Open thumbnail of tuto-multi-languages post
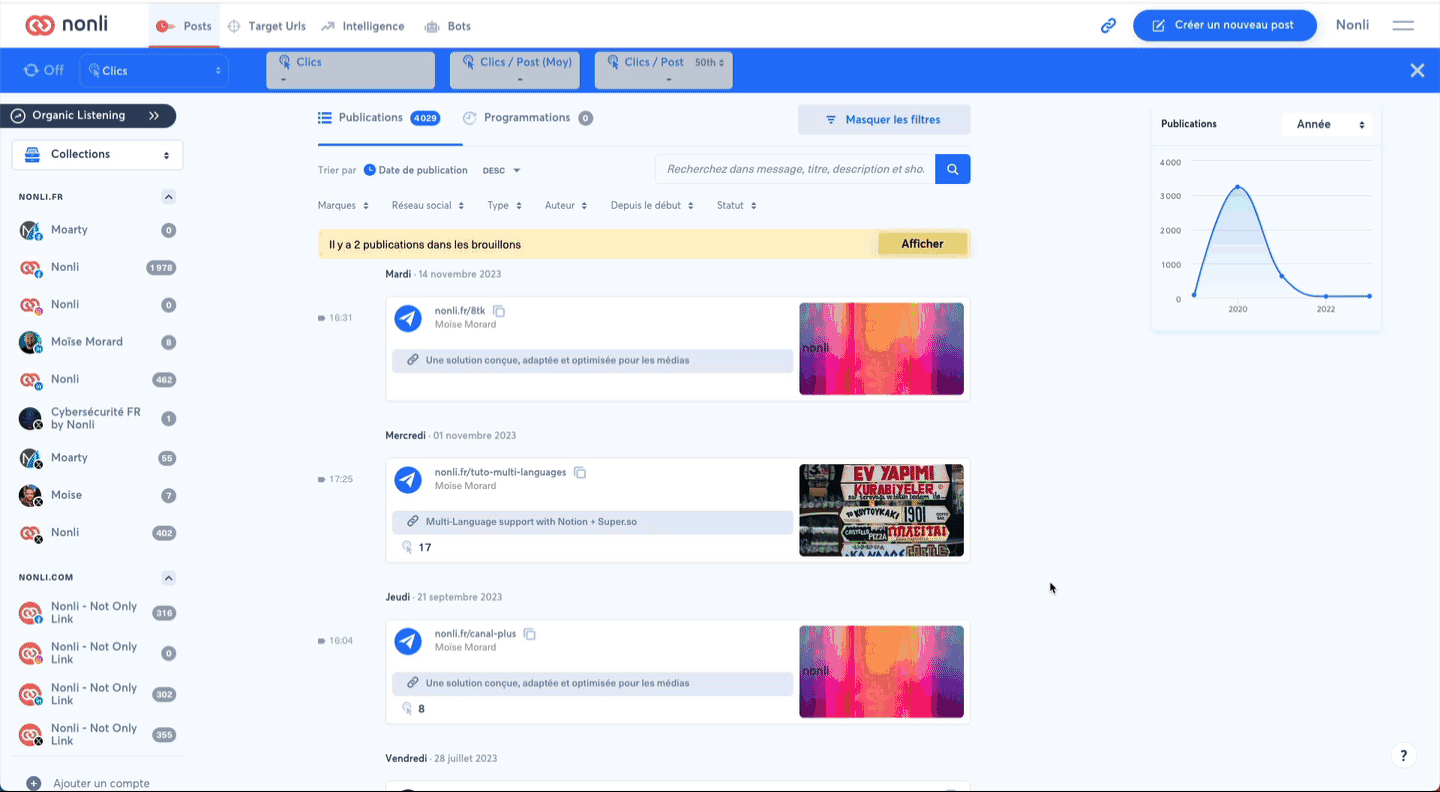The image size is (1440, 792). pos(881,510)
